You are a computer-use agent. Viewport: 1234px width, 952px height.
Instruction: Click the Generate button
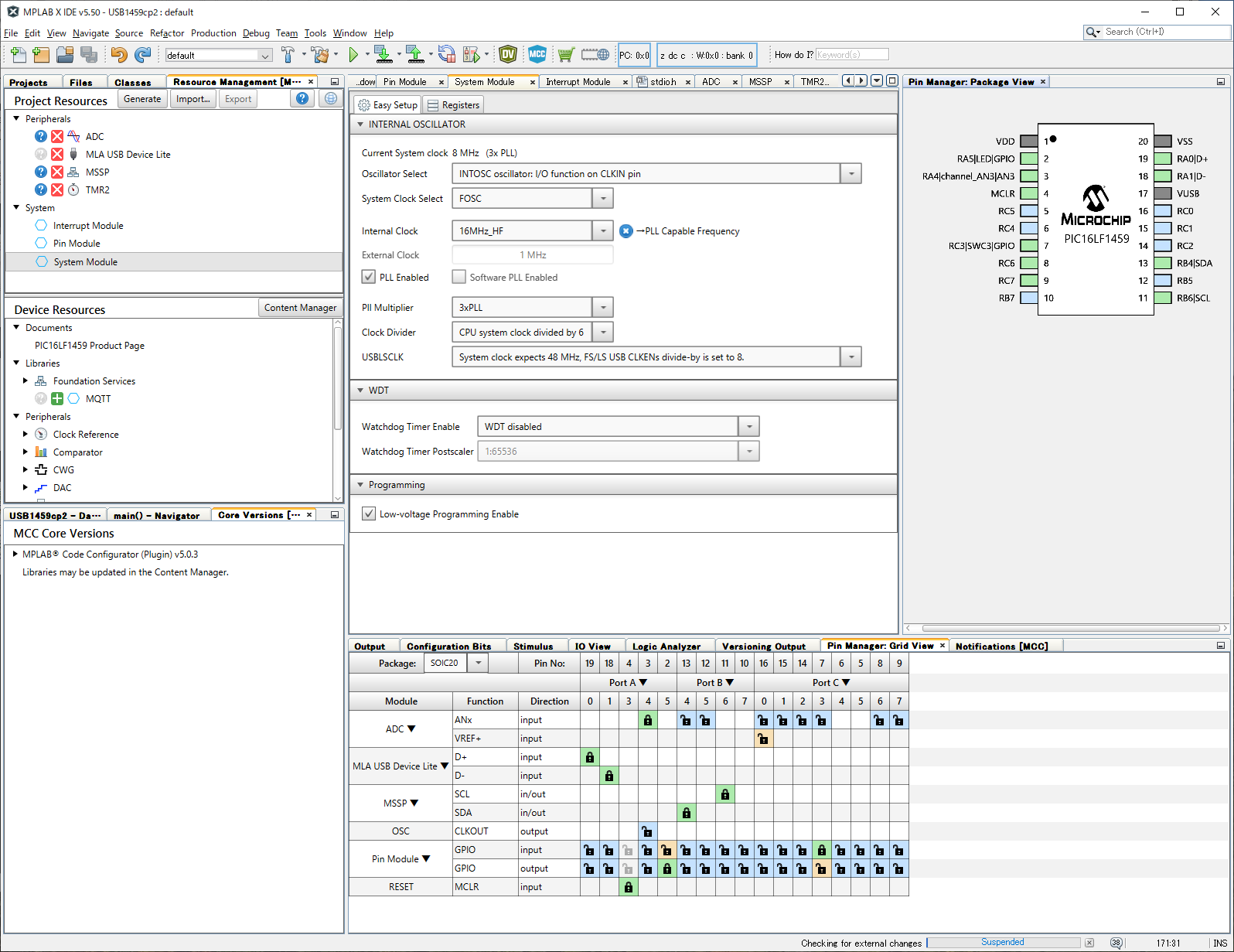pyautogui.click(x=142, y=99)
